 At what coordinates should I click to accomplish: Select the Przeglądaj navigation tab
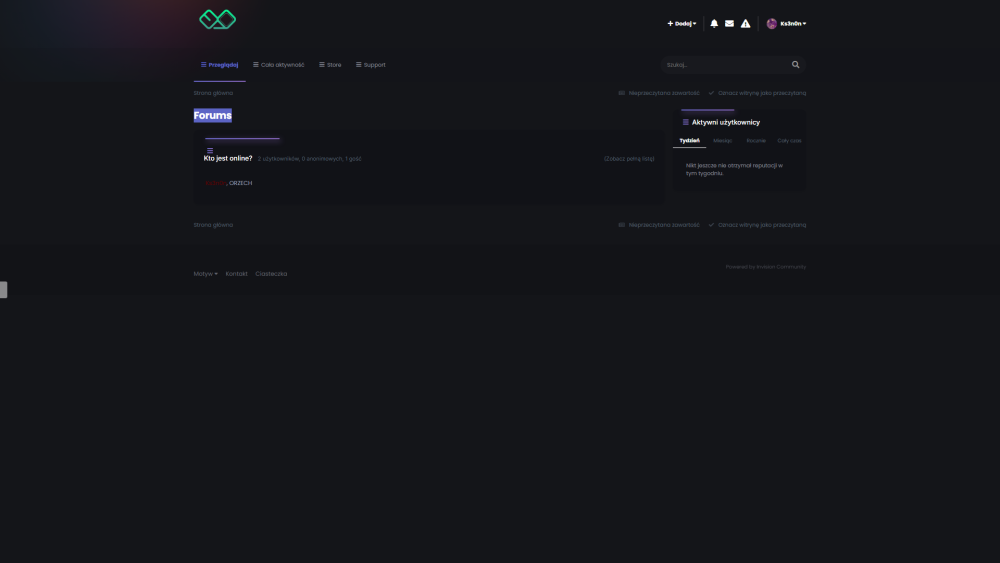tap(219, 64)
